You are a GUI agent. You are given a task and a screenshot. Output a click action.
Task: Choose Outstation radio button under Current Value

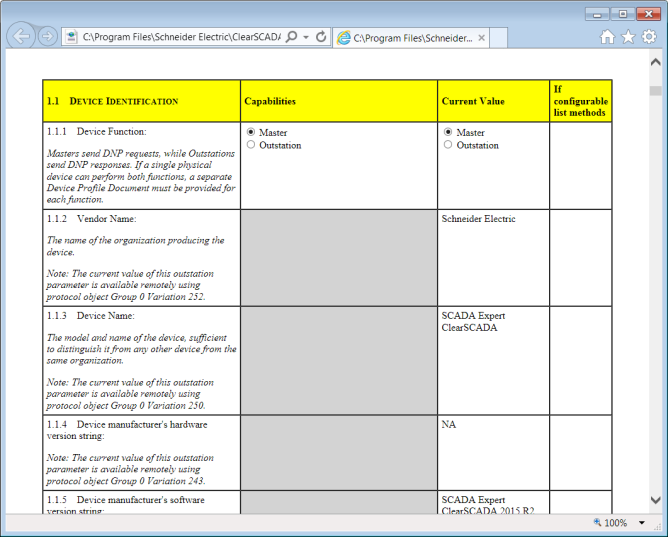(x=448, y=145)
